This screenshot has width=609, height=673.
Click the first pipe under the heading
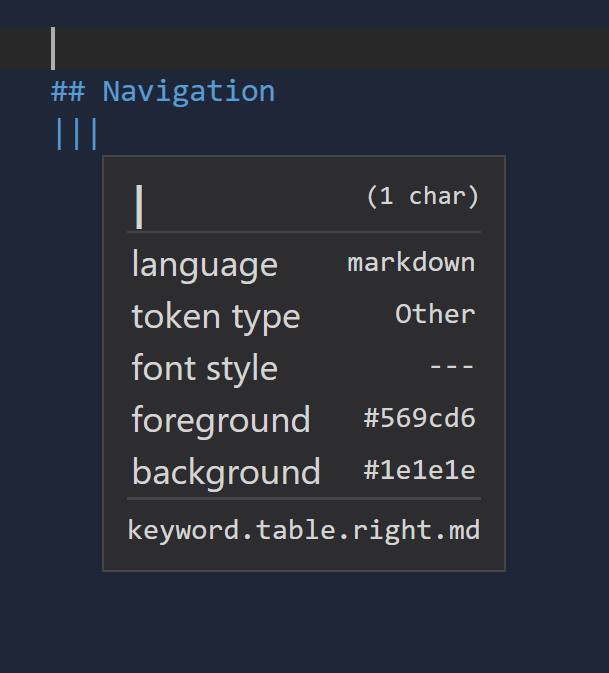[x=59, y=134]
